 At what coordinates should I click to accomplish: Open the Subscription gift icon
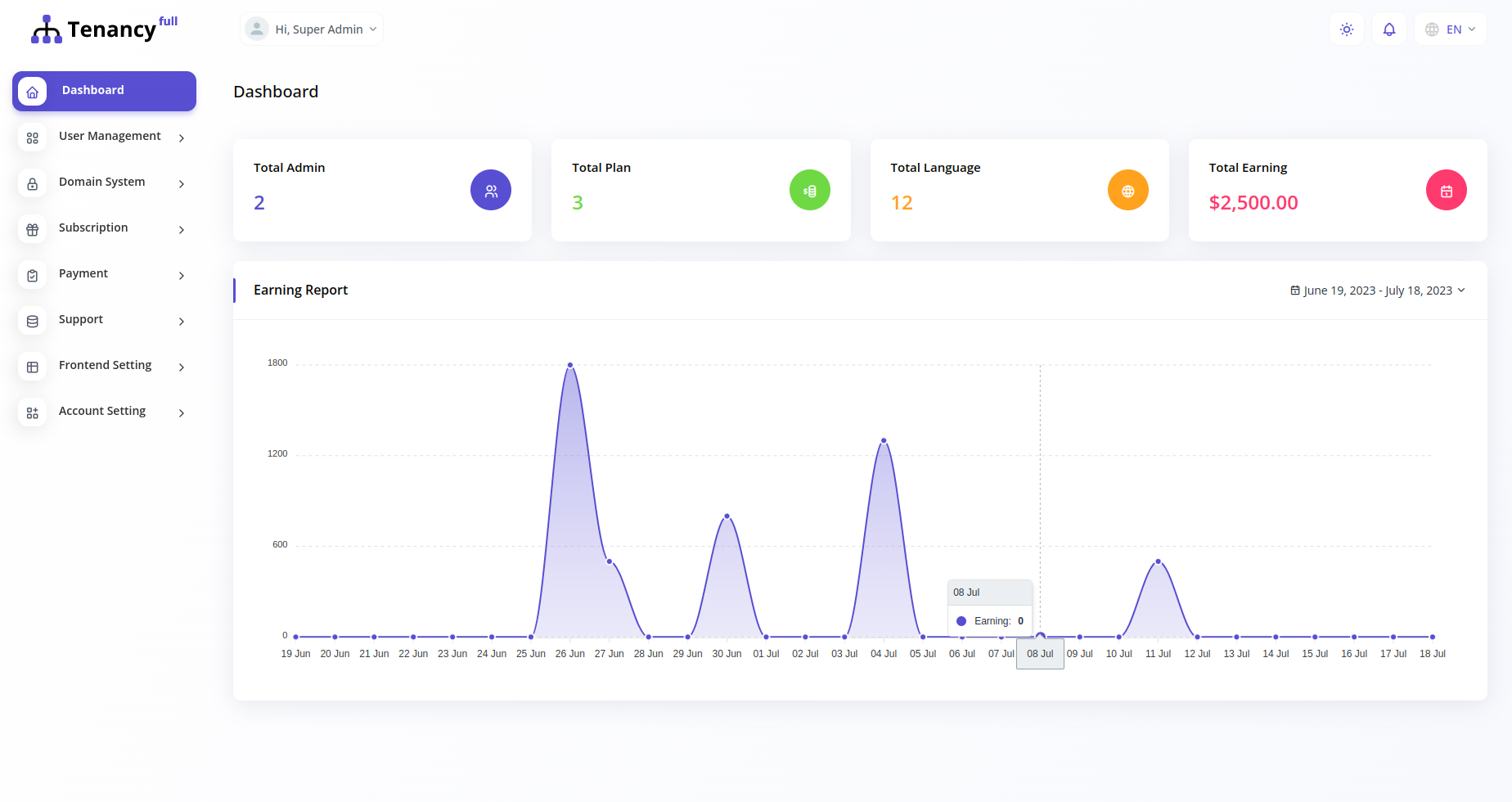coord(32,229)
